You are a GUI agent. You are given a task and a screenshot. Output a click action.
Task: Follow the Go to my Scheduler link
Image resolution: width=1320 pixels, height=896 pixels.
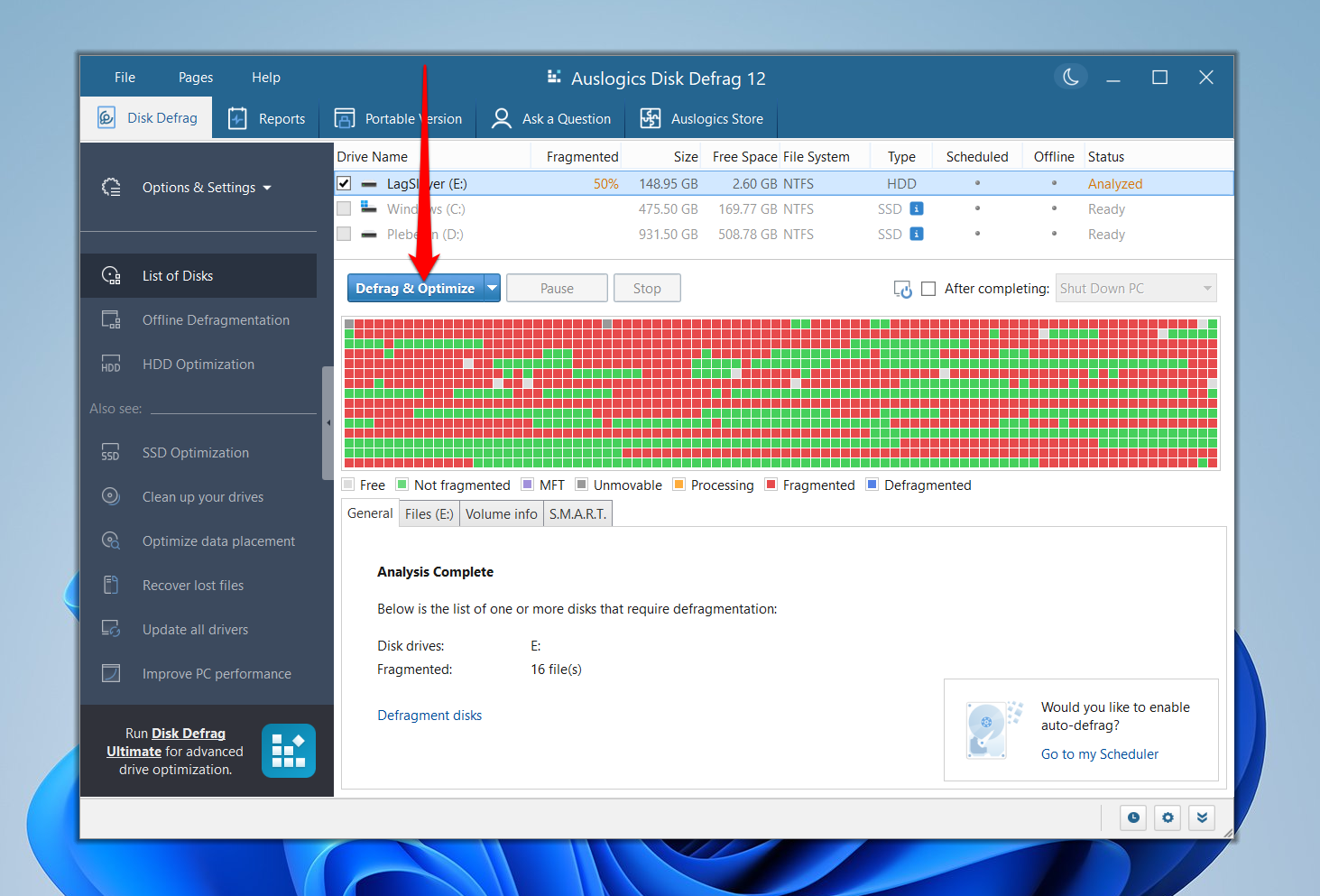click(x=1099, y=754)
